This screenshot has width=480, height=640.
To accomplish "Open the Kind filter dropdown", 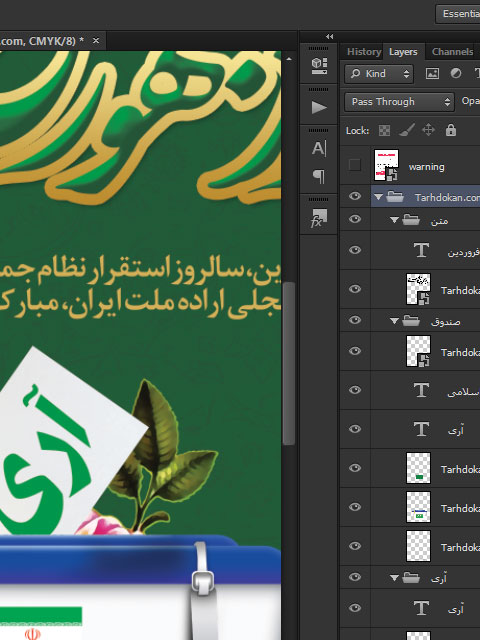I will pos(379,73).
